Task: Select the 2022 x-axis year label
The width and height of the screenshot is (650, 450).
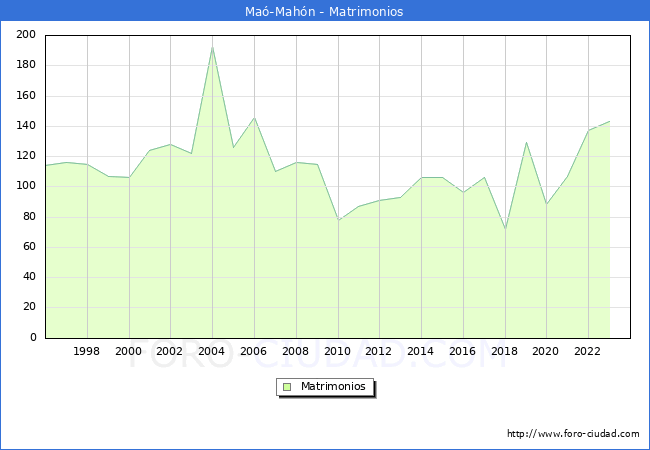Action: (587, 351)
